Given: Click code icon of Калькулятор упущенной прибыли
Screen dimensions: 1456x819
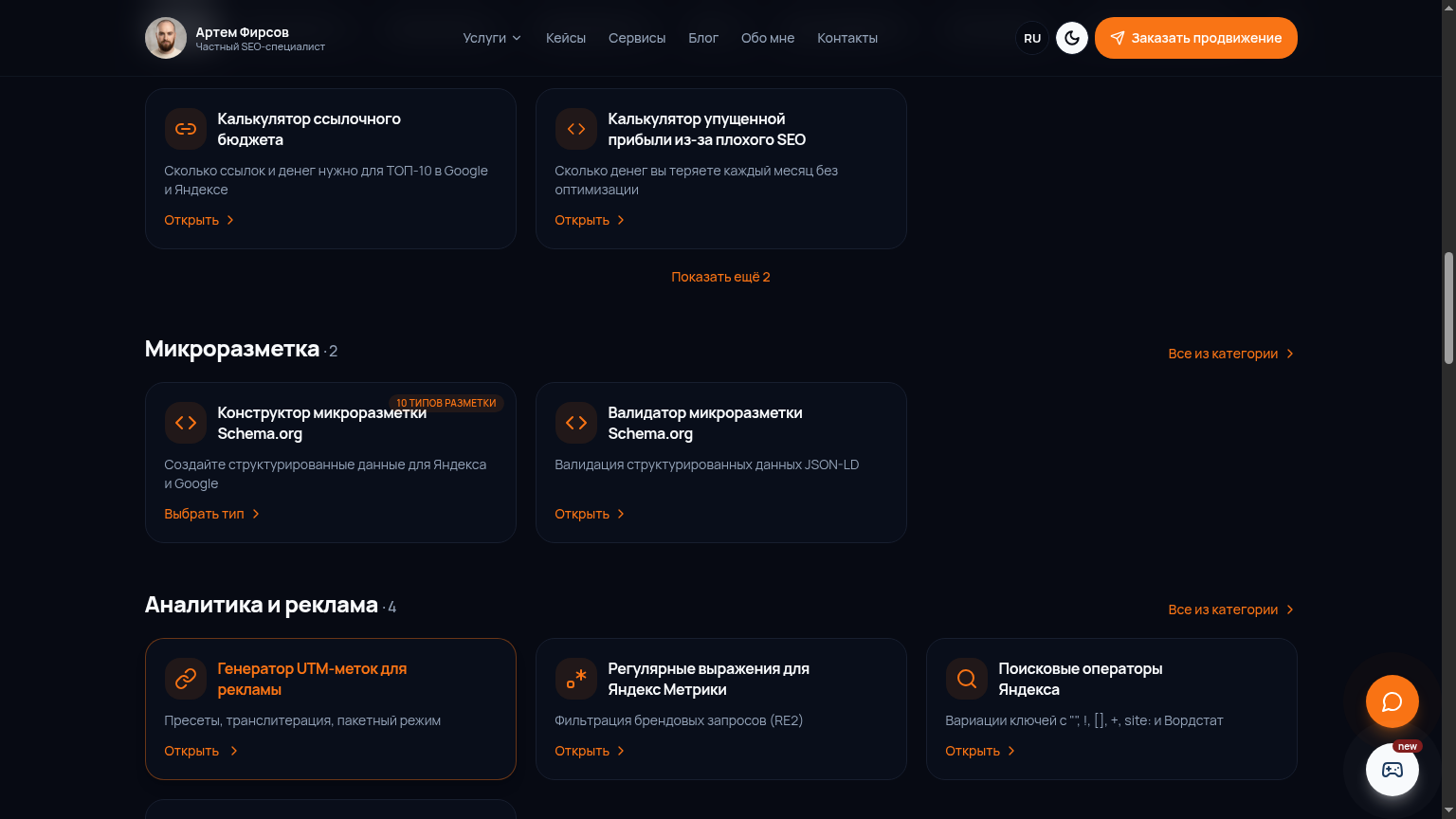Looking at the screenshot, I should [576, 129].
